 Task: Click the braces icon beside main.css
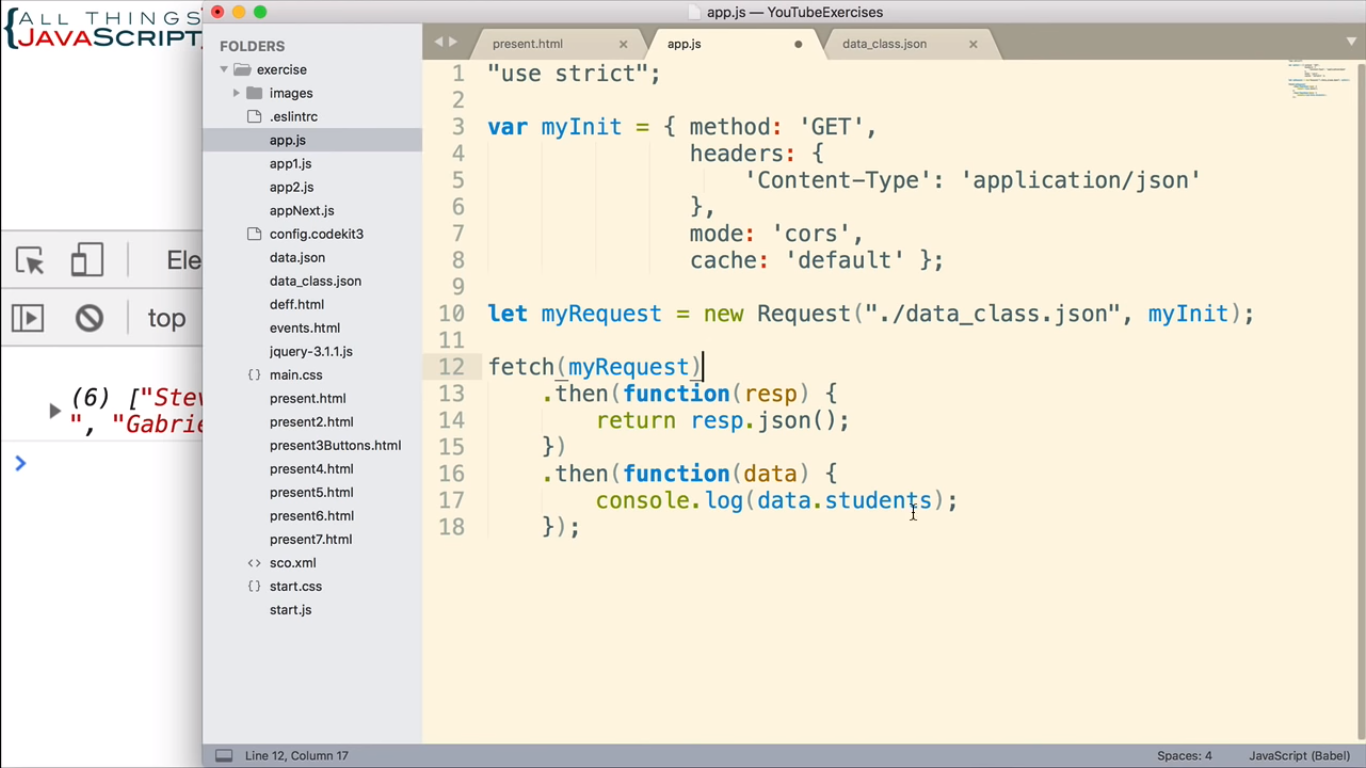pyautogui.click(x=253, y=374)
